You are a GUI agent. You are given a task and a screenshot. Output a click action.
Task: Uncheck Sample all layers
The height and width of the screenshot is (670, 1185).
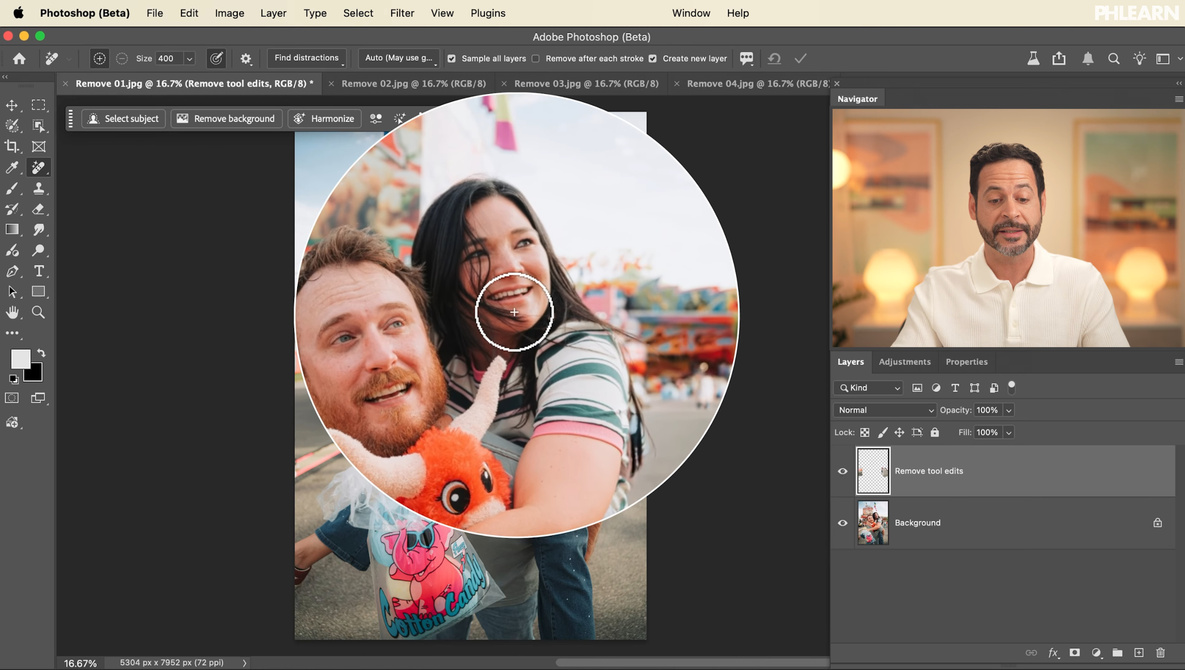click(451, 59)
